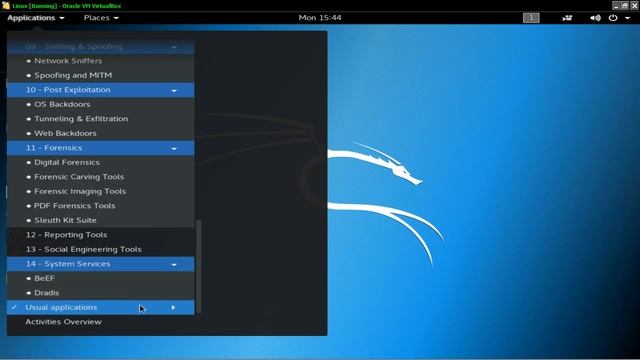Open BeEF service entry
This screenshot has height=360, width=640.
coord(100,278)
